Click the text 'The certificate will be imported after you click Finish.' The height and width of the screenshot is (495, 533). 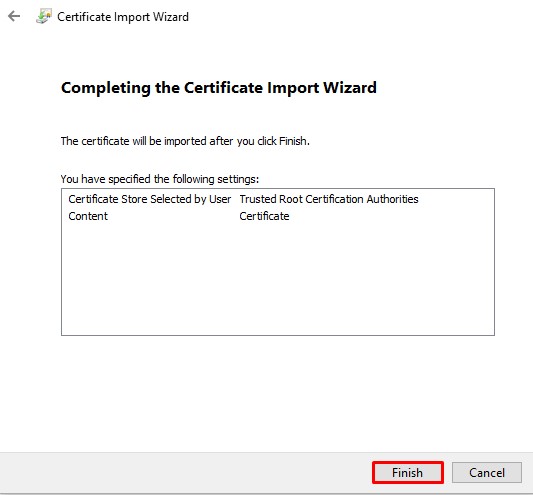185,141
